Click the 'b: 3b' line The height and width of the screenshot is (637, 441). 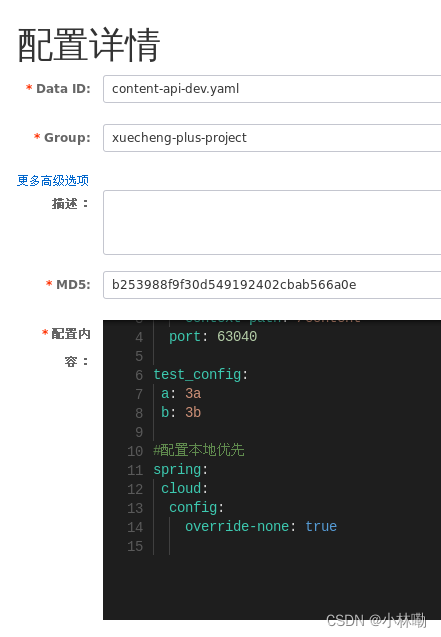[181, 412]
